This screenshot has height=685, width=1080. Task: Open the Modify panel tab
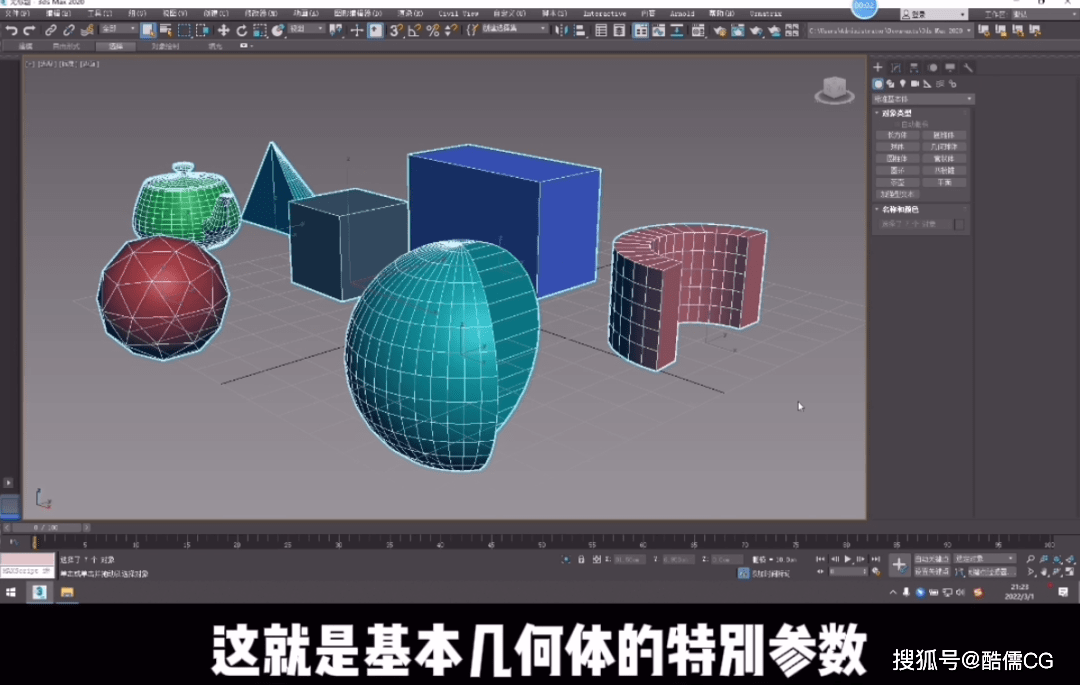(x=895, y=68)
